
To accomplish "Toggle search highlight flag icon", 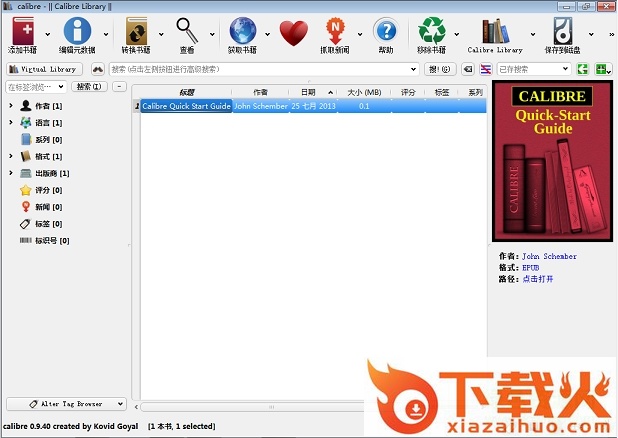I will tap(486, 69).
